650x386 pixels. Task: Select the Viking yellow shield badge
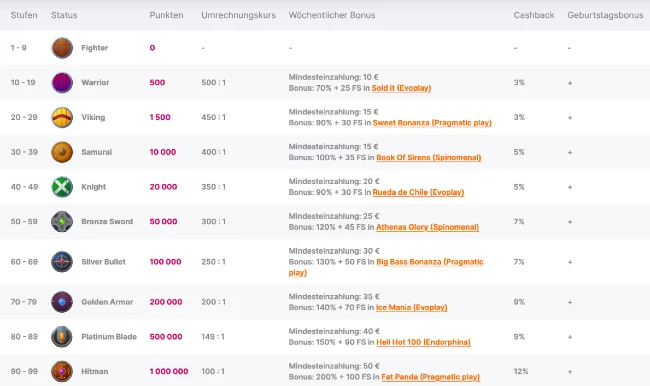coord(62,117)
